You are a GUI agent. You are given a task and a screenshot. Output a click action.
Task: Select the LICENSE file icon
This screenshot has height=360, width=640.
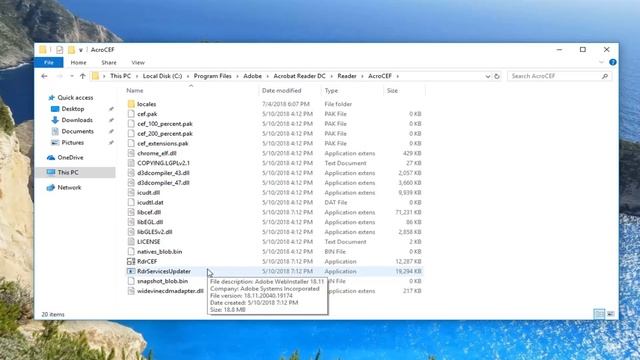[131, 242]
